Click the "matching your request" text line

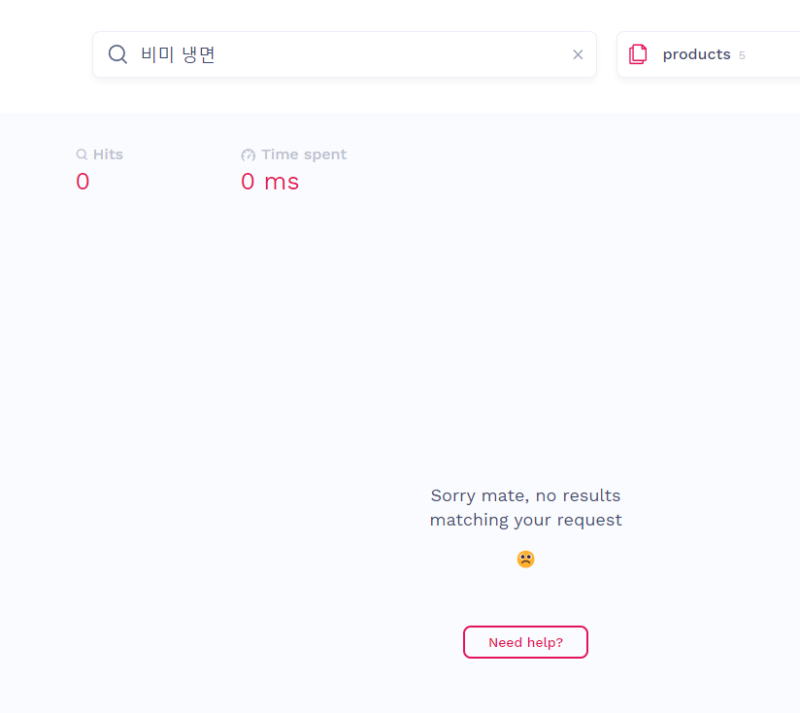(x=526, y=520)
